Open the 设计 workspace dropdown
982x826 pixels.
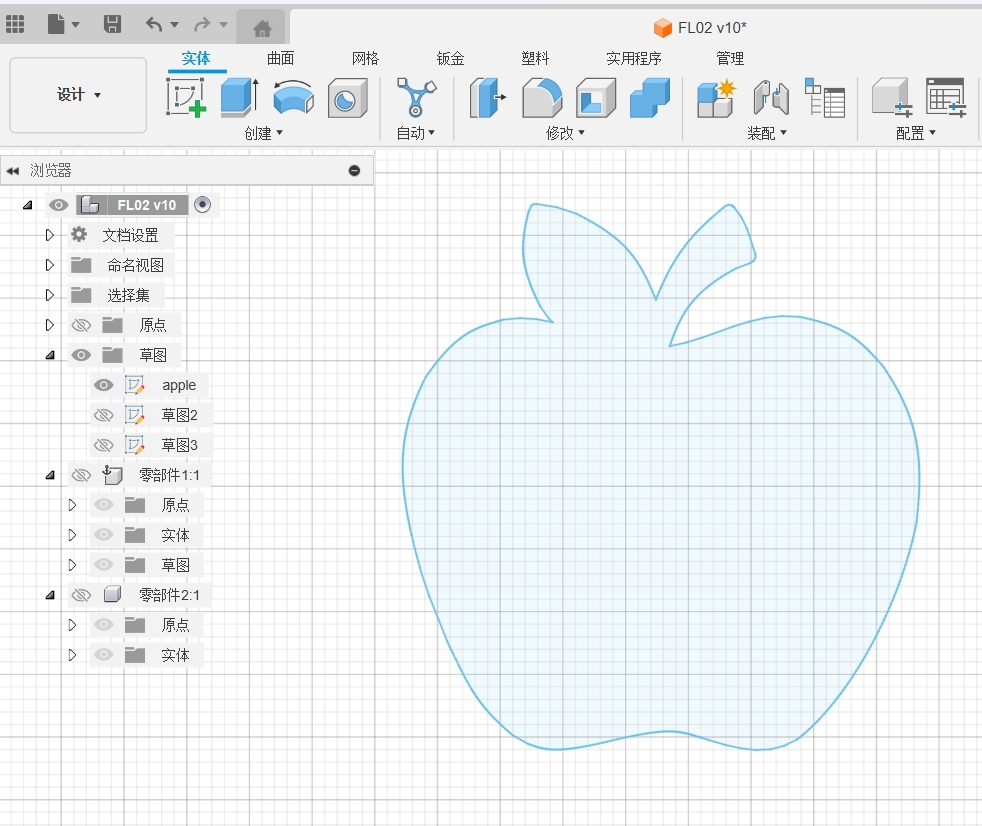78,95
